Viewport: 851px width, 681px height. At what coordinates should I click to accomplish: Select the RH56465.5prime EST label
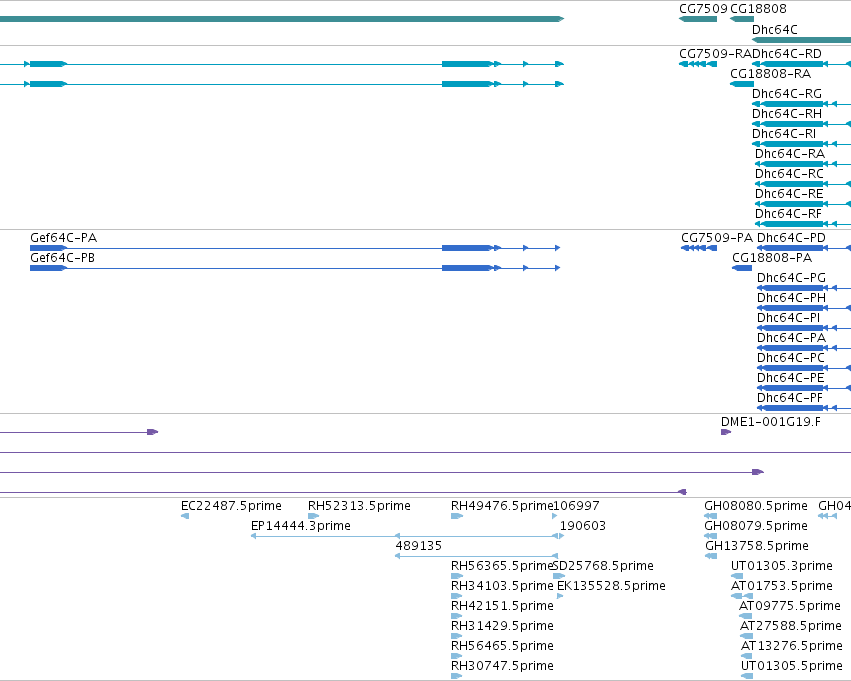tap(503, 646)
